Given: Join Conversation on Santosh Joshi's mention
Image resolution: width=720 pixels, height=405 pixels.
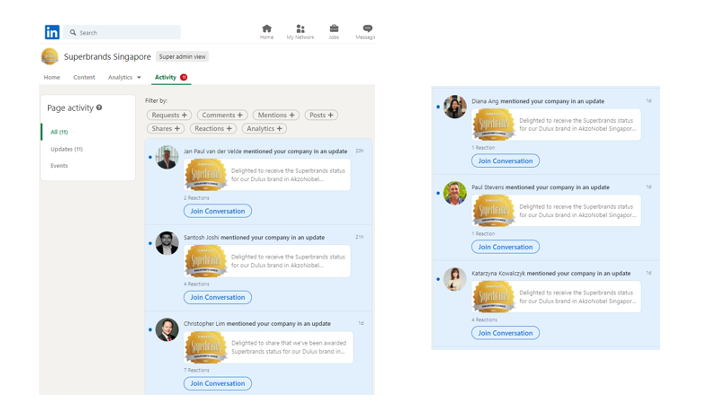Looking at the screenshot, I should (x=218, y=298).
